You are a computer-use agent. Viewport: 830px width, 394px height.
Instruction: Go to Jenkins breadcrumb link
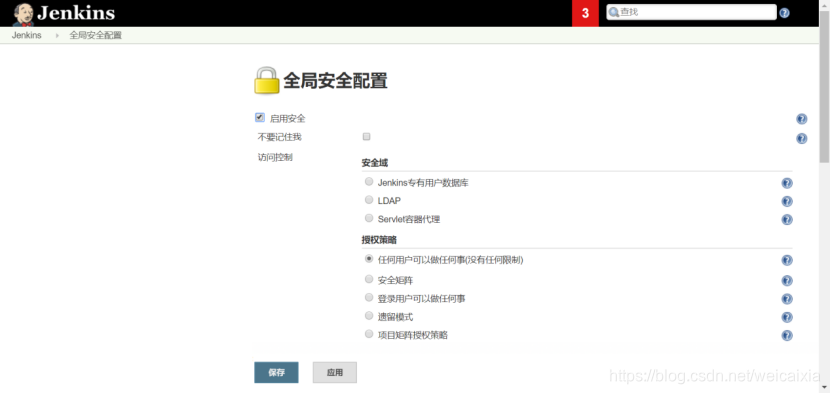pos(26,35)
